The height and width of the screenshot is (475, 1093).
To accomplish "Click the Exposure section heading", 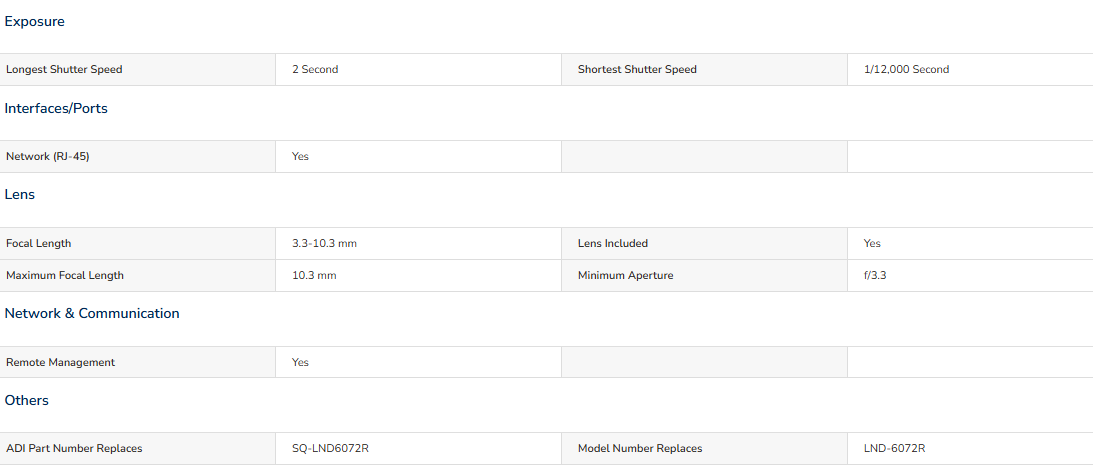I will click(34, 22).
